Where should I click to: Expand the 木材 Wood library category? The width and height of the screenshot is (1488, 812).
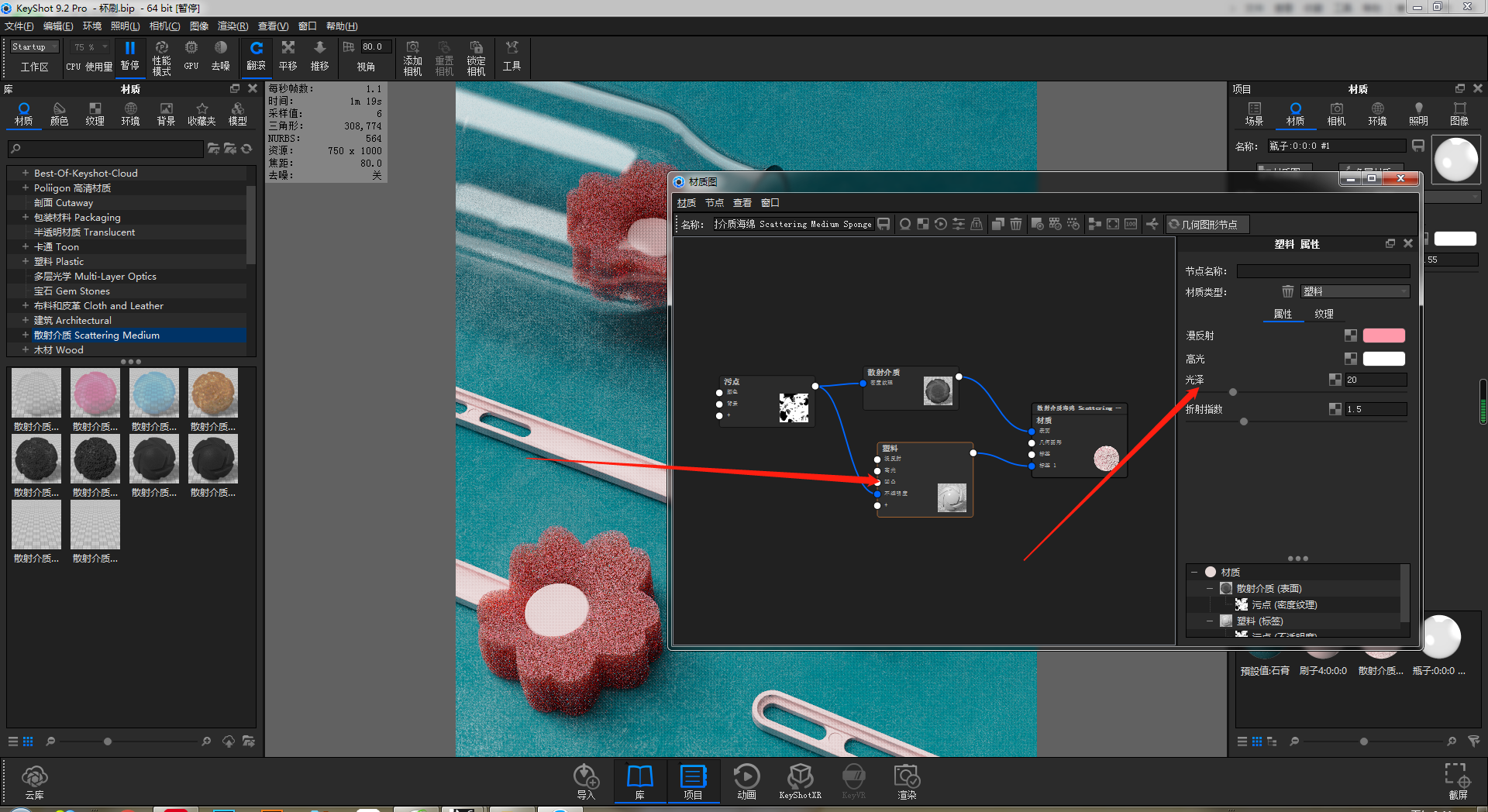(25, 349)
